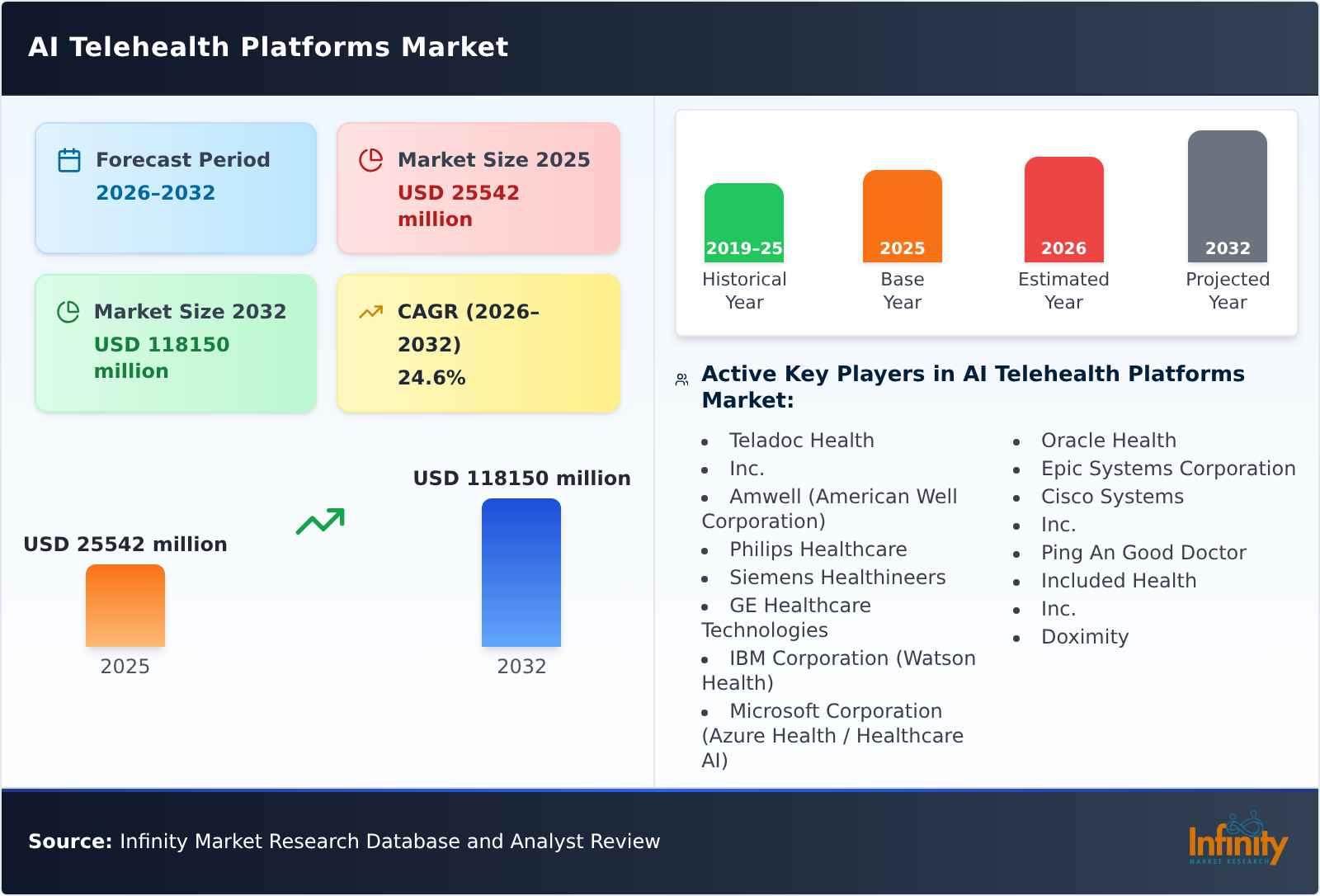Click the USD 25542 million label above orange bar

click(125, 545)
